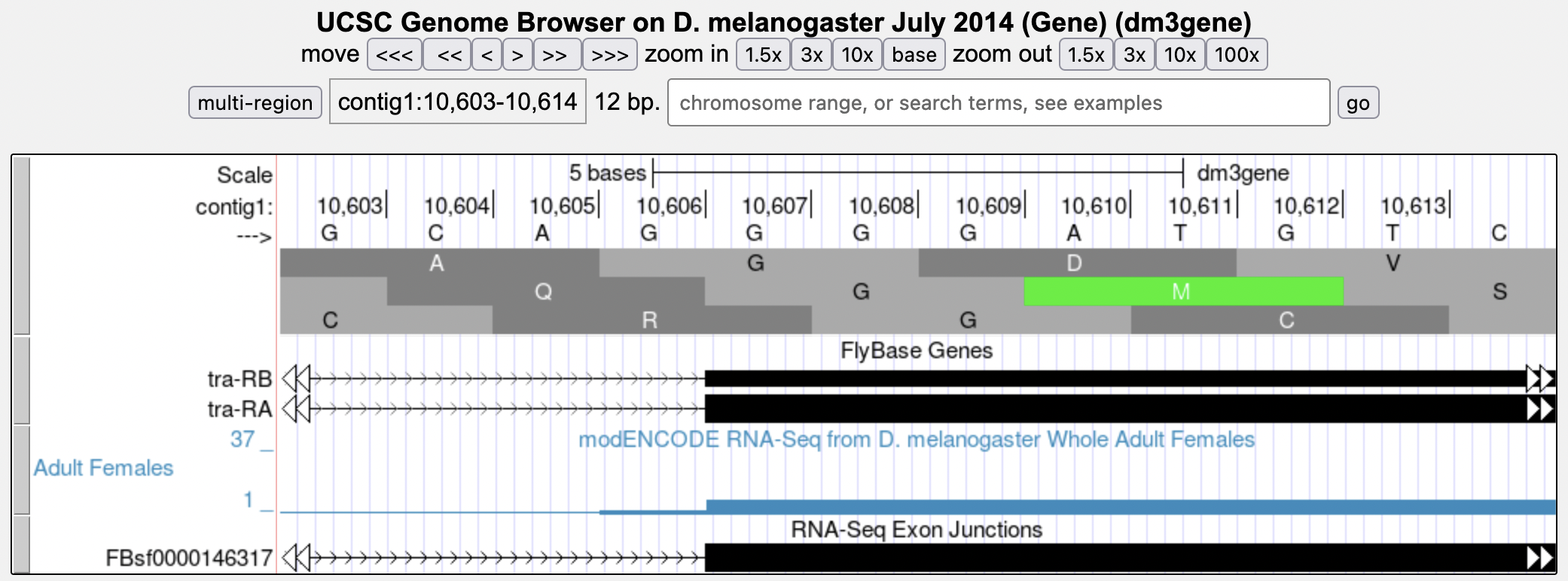Move right with >> button
The width and height of the screenshot is (1568, 581).
pos(557,55)
